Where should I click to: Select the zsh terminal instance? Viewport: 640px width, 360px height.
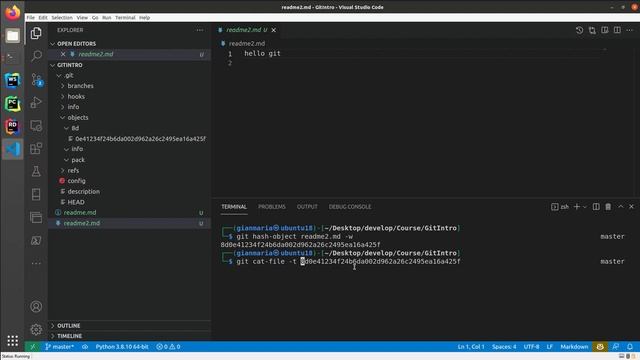click(560, 207)
